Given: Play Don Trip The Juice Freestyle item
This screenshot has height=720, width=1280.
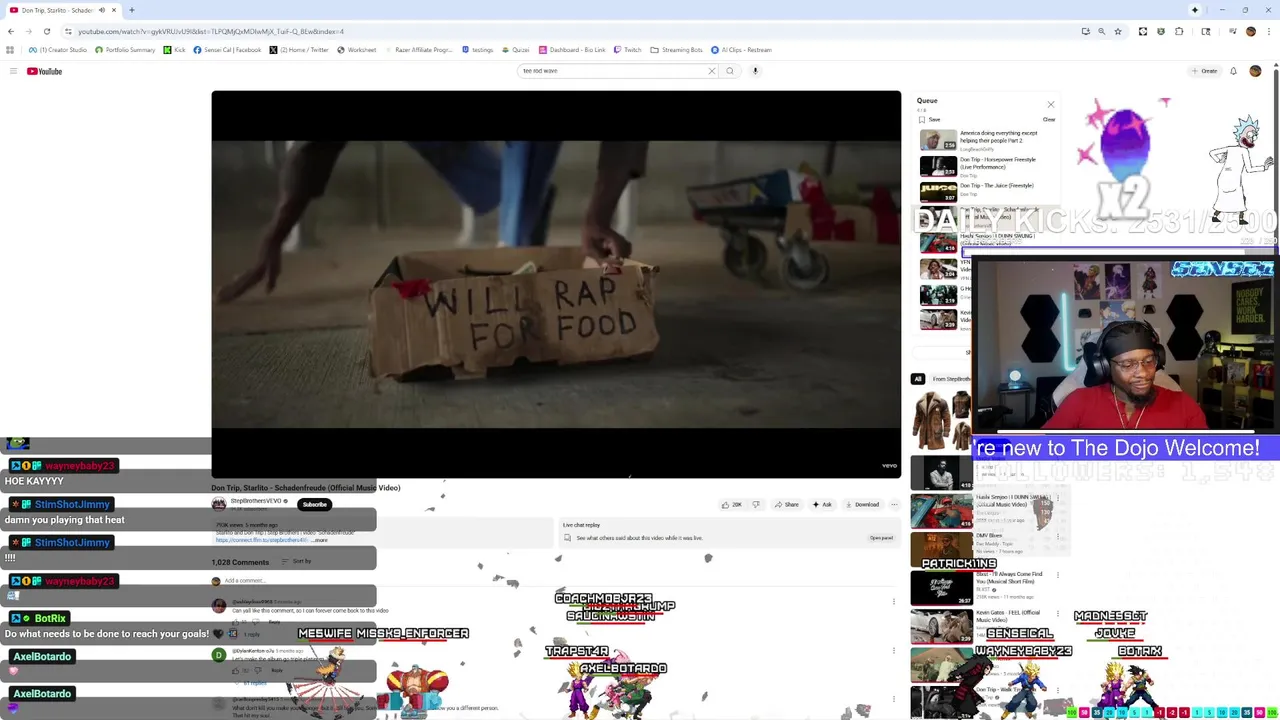Looking at the screenshot, I should pos(987,192).
